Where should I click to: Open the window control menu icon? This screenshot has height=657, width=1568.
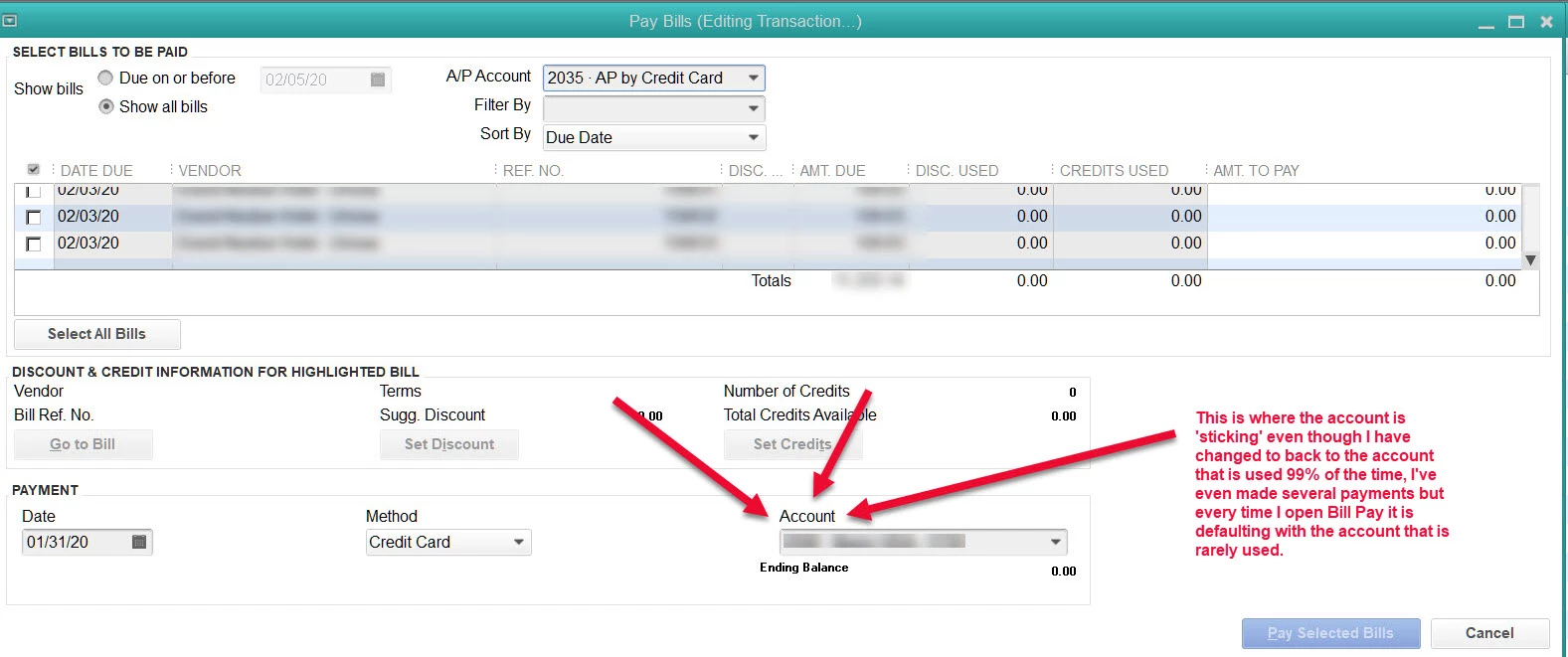coord(10,20)
